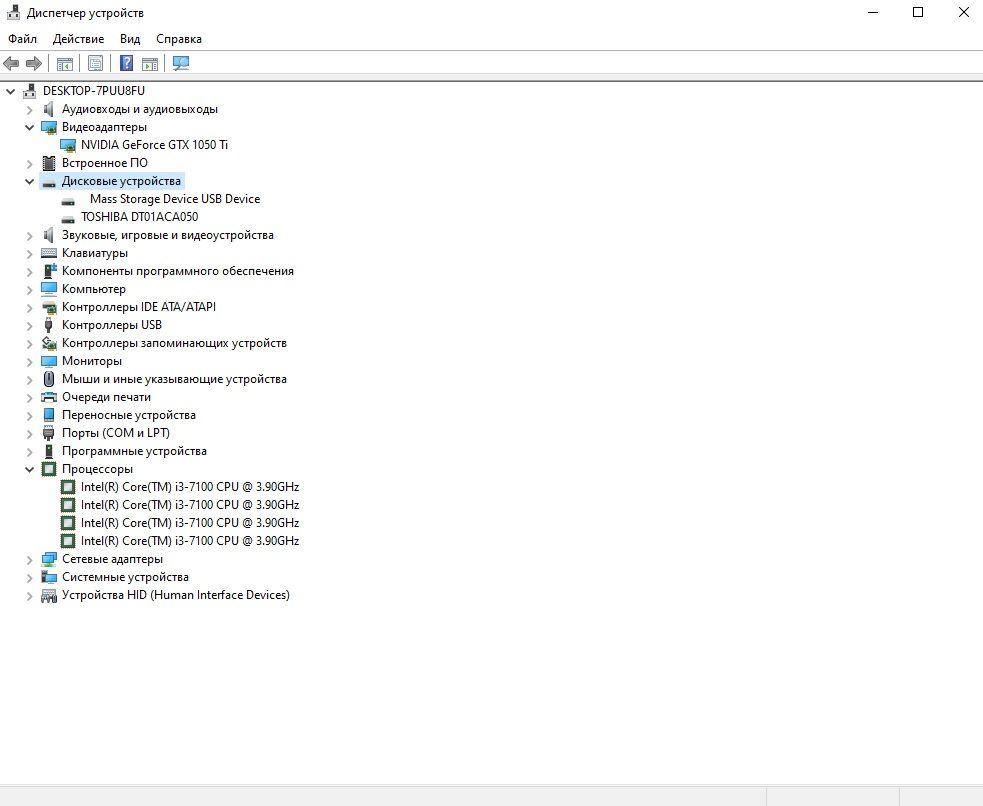Image resolution: width=983 pixels, height=806 pixels.
Task: Select the DESKTOP-7PUU8FU computer name
Action: [94, 91]
